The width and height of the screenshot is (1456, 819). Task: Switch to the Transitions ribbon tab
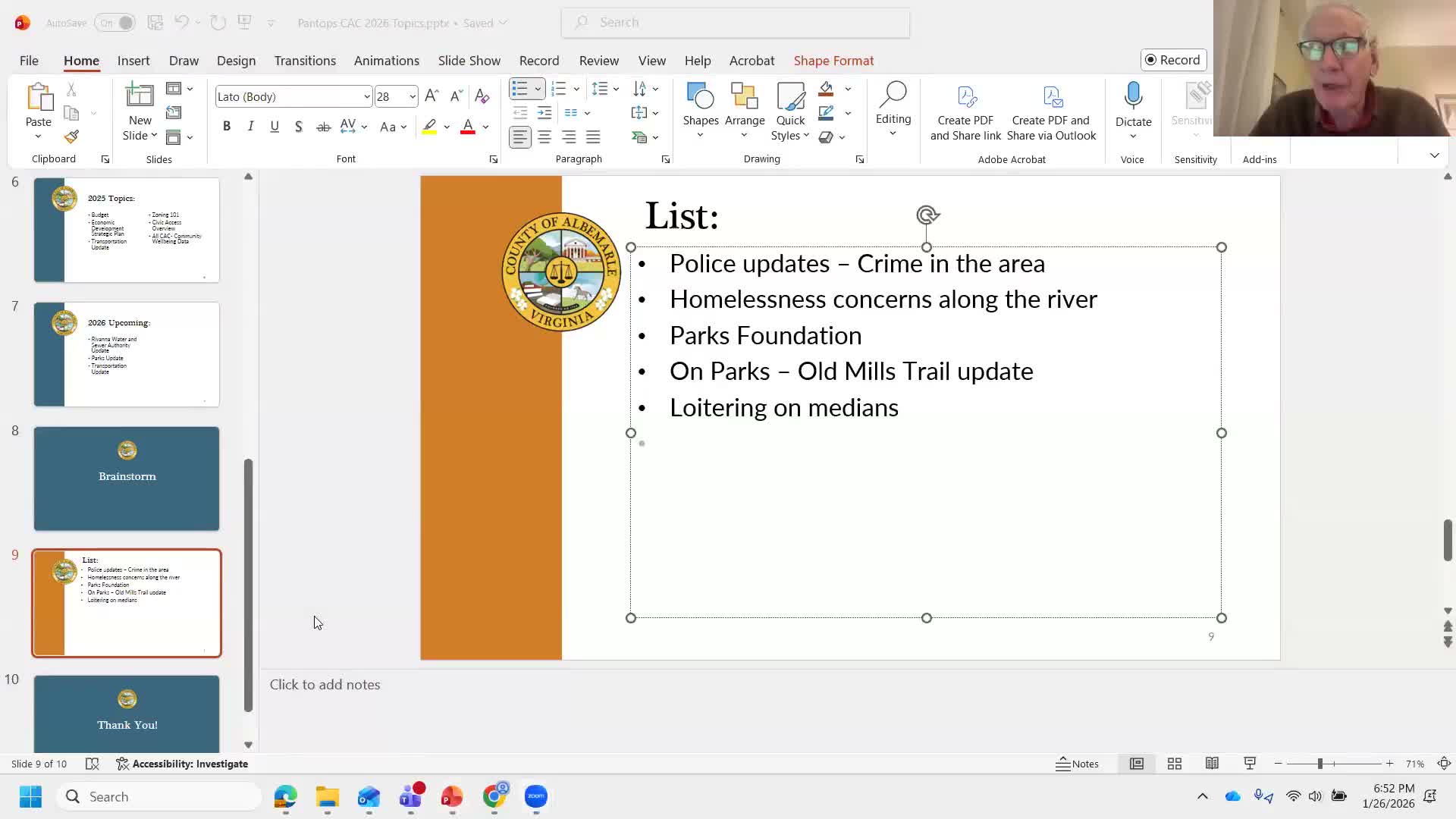pos(305,61)
